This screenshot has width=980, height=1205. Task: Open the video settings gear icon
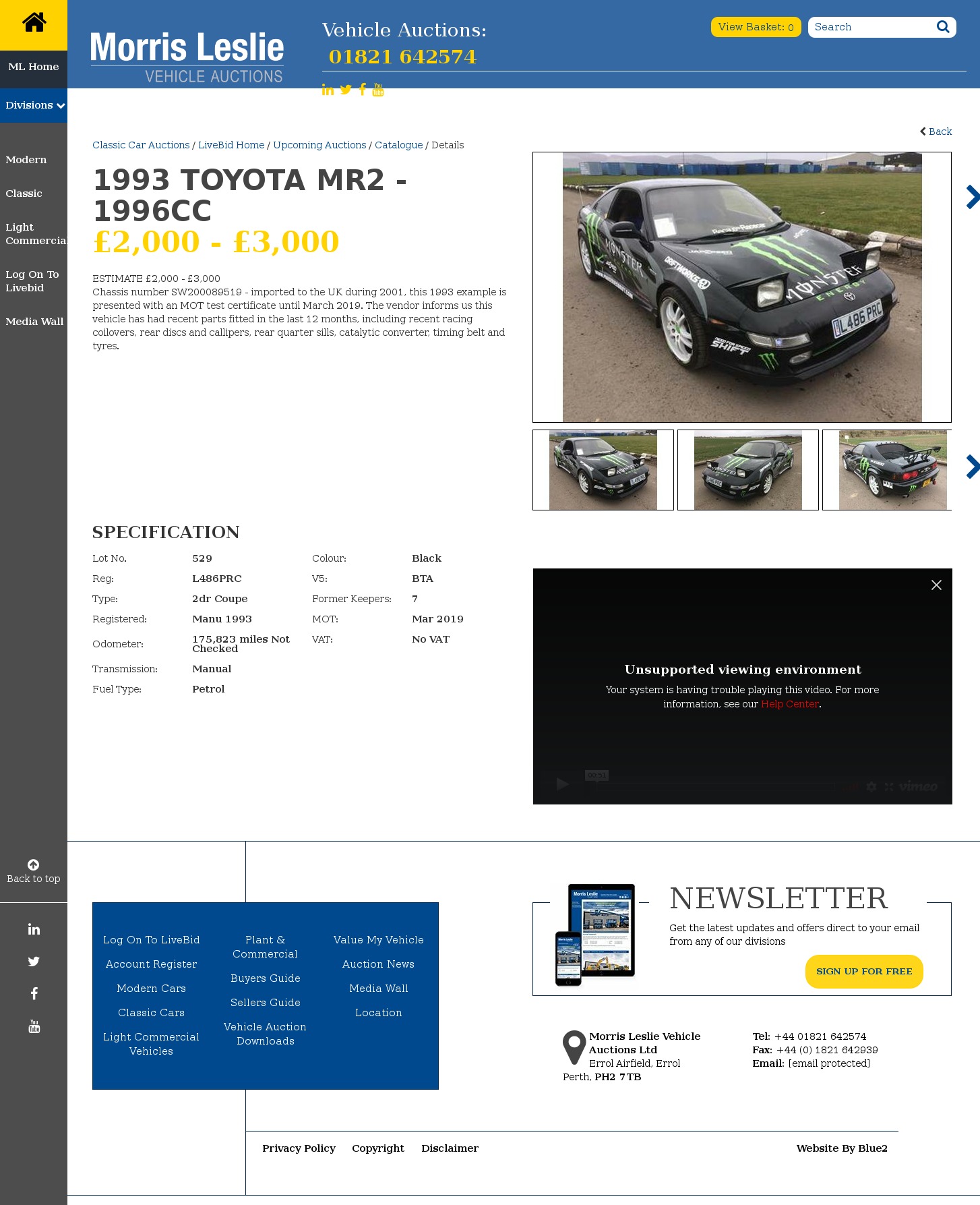click(871, 786)
